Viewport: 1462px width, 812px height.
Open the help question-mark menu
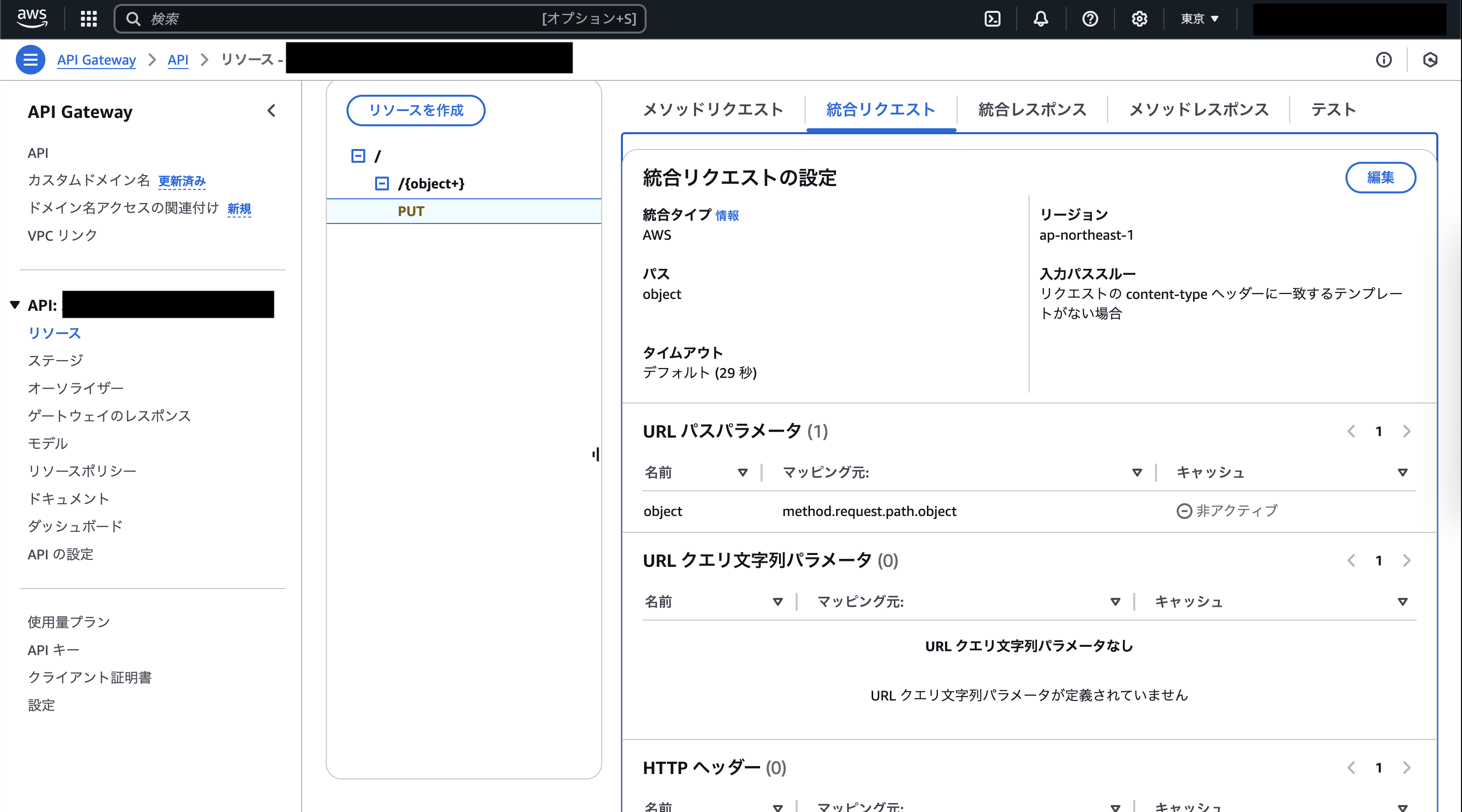[1090, 19]
